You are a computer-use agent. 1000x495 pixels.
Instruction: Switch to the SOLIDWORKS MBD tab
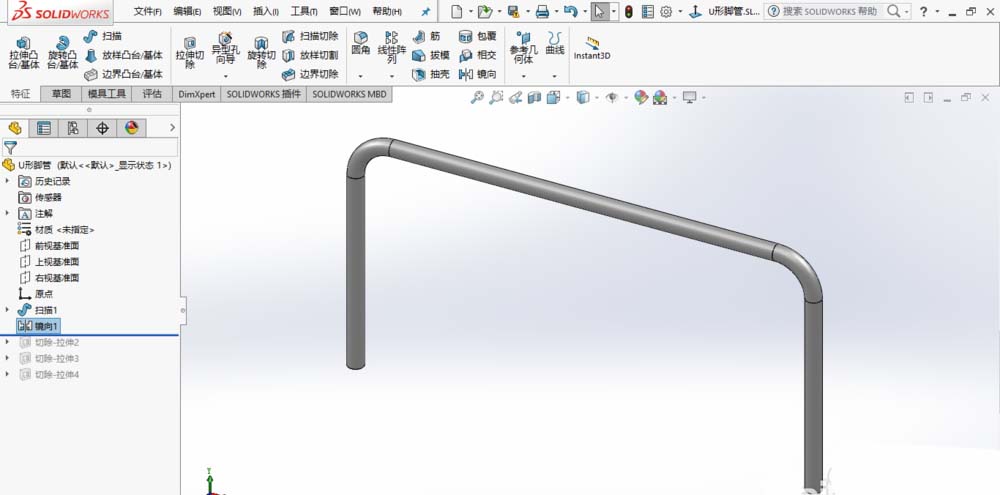click(x=349, y=94)
